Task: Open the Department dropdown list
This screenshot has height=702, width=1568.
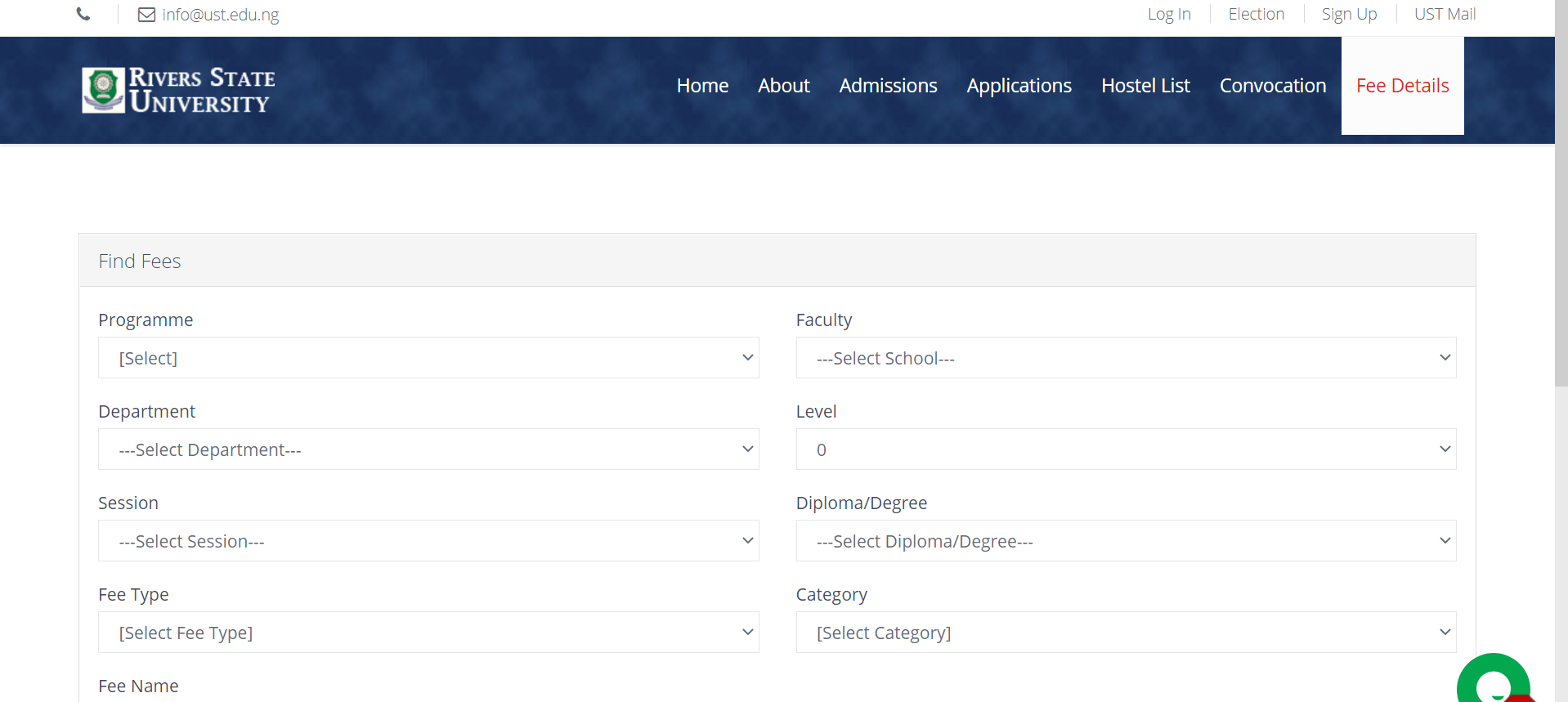Action: tap(428, 449)
